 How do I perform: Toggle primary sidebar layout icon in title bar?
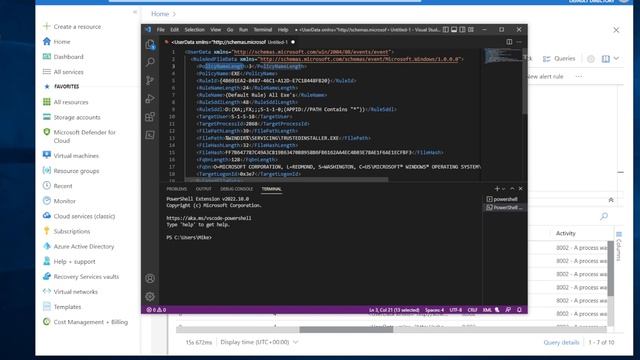pos(446,29)
